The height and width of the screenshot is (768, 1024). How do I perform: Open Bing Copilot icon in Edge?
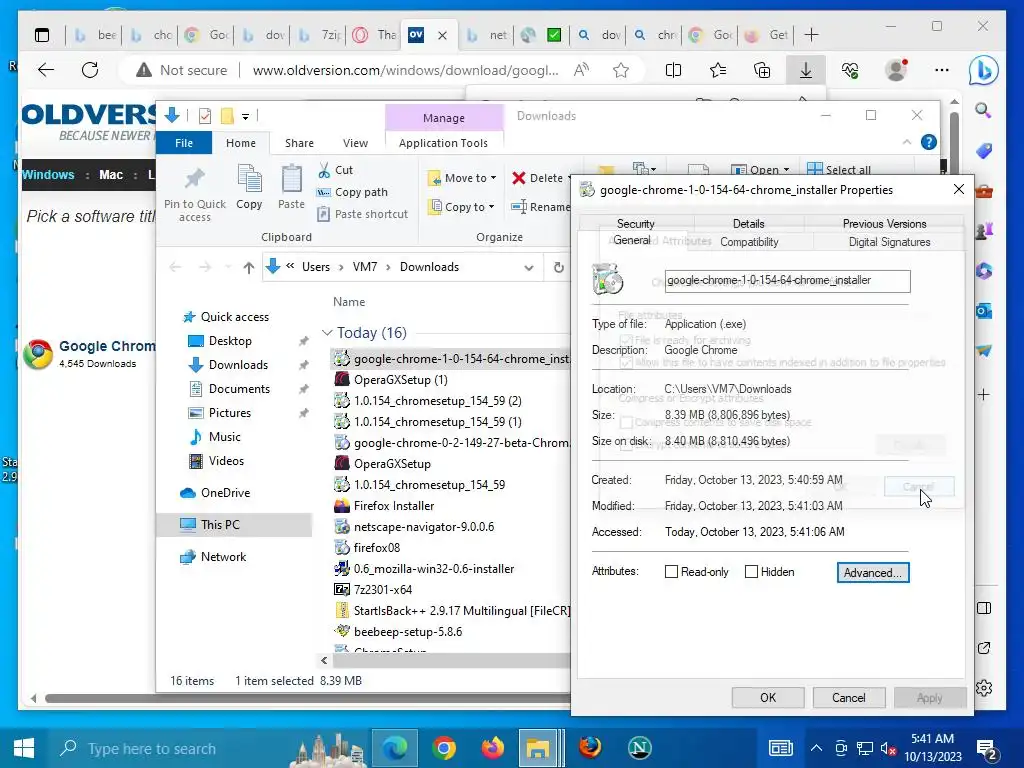point(984,70)
